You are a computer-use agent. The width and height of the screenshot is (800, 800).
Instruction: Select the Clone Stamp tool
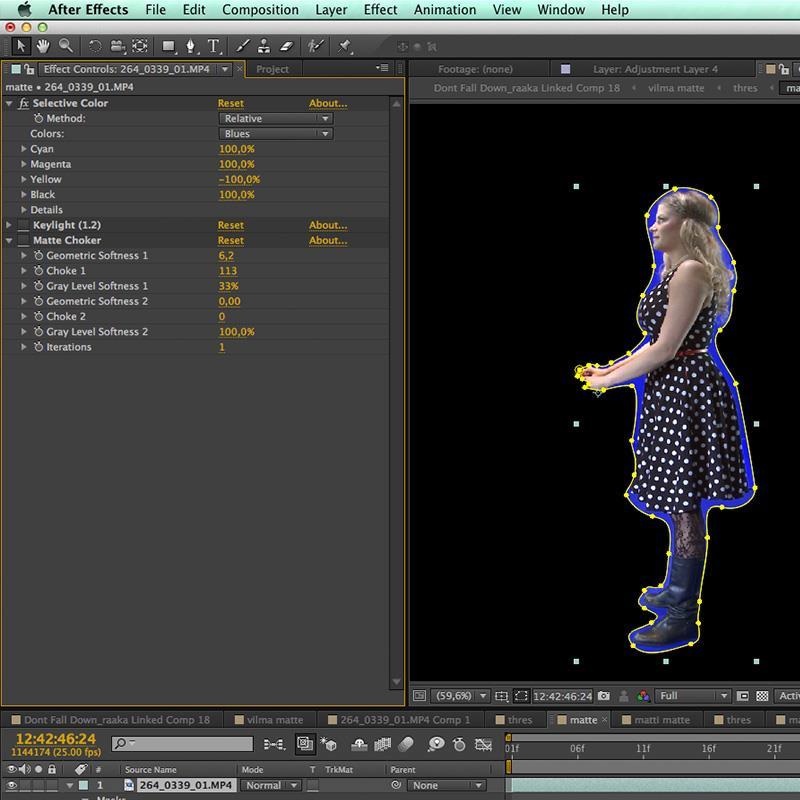[x=264, y=46]
